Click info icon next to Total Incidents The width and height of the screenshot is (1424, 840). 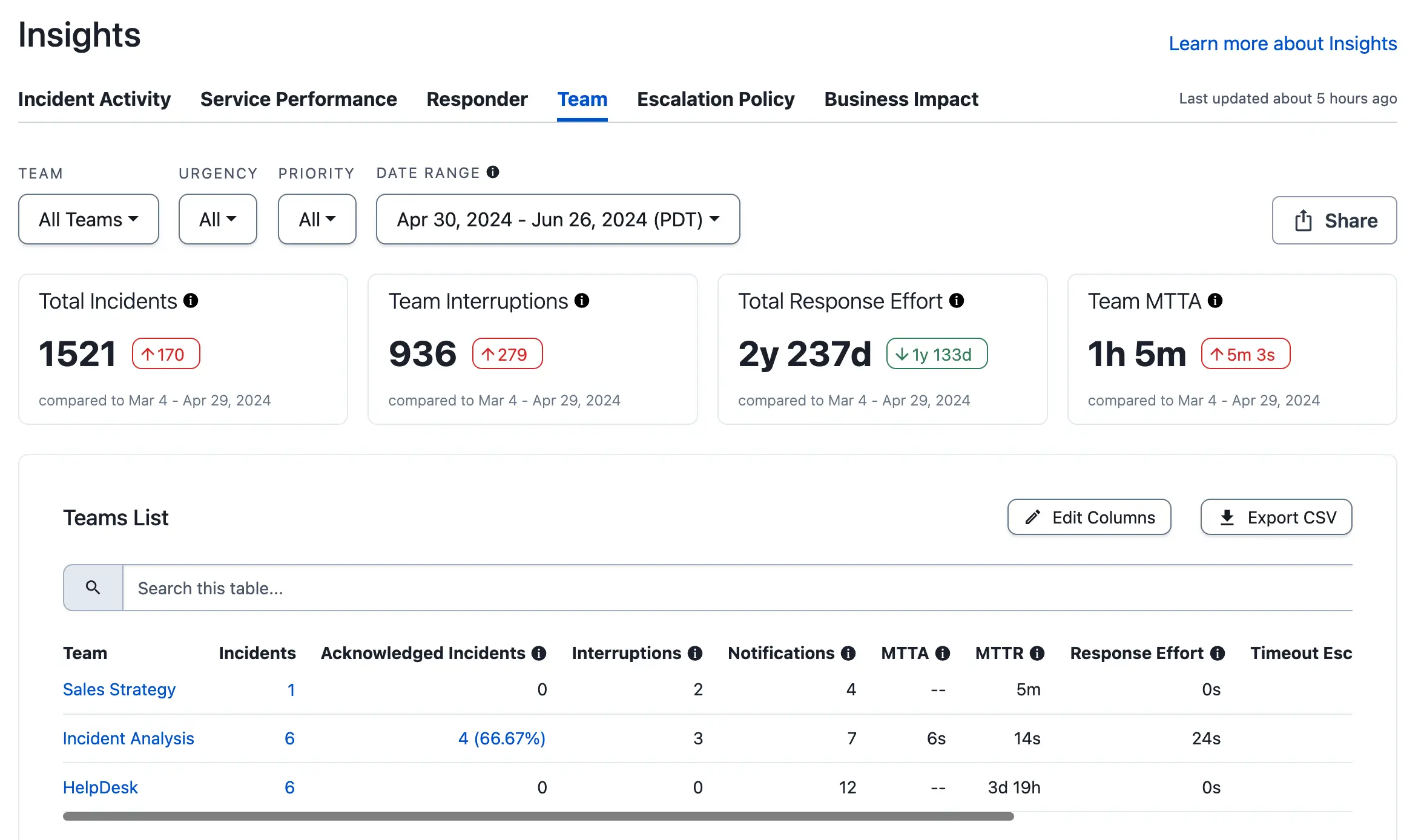point(191,301)
